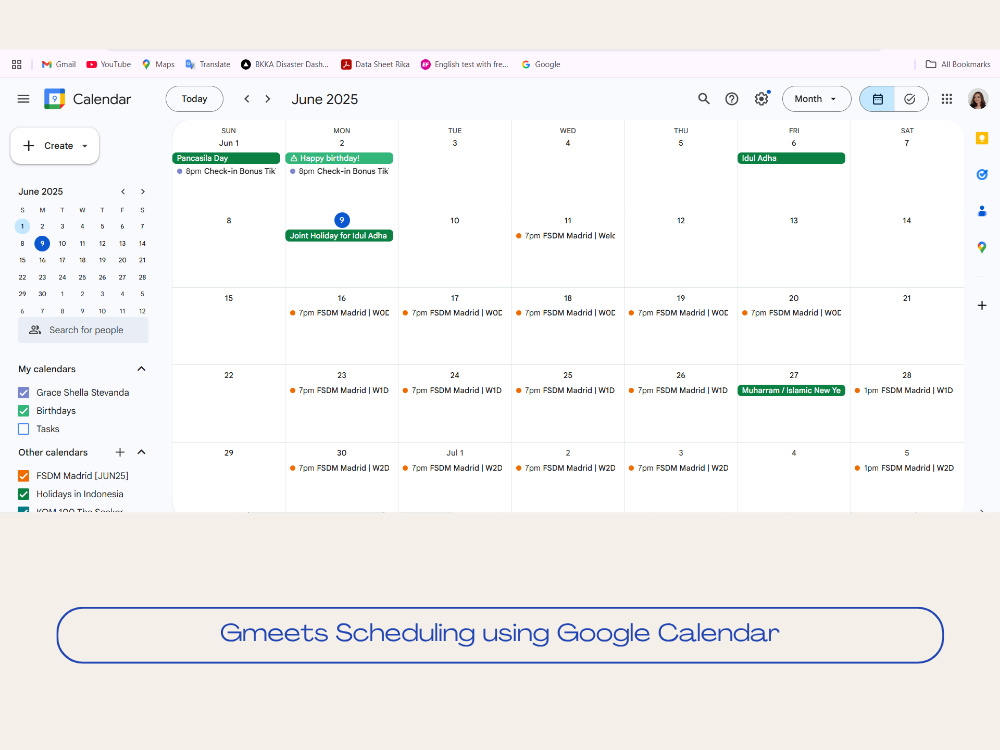Open the Google bookmark
This screenshot has height=750, width=1000.
[541, 64]
